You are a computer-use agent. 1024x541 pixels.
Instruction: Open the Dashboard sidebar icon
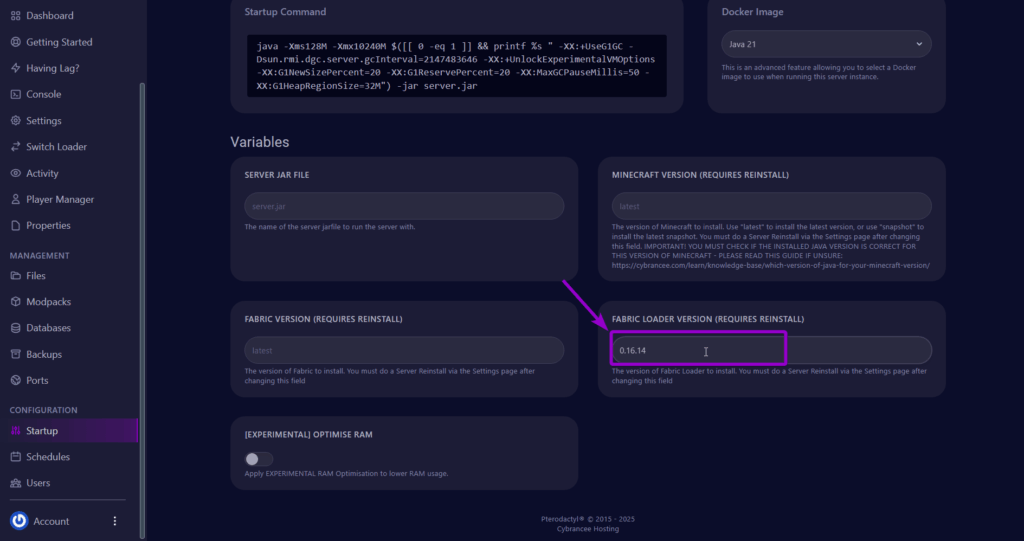click(x=16, y=16)
